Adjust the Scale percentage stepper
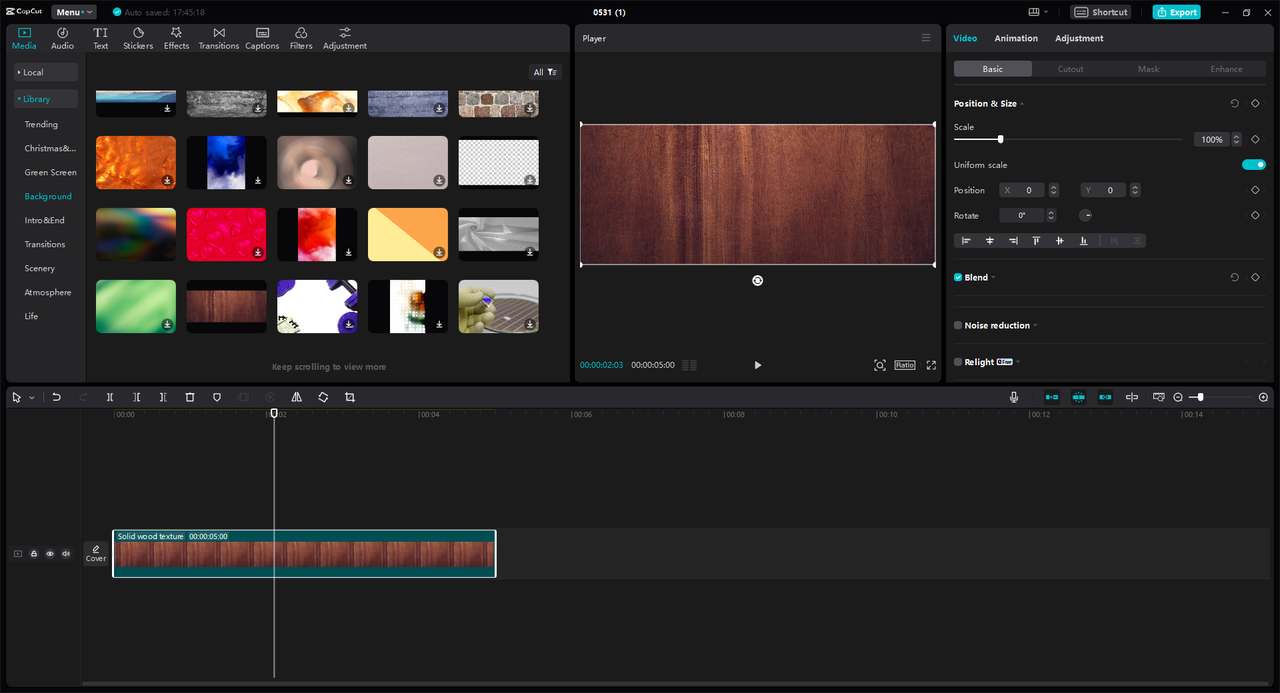The height and width of the screenshot is (693, 1280). click(1237, 139)
